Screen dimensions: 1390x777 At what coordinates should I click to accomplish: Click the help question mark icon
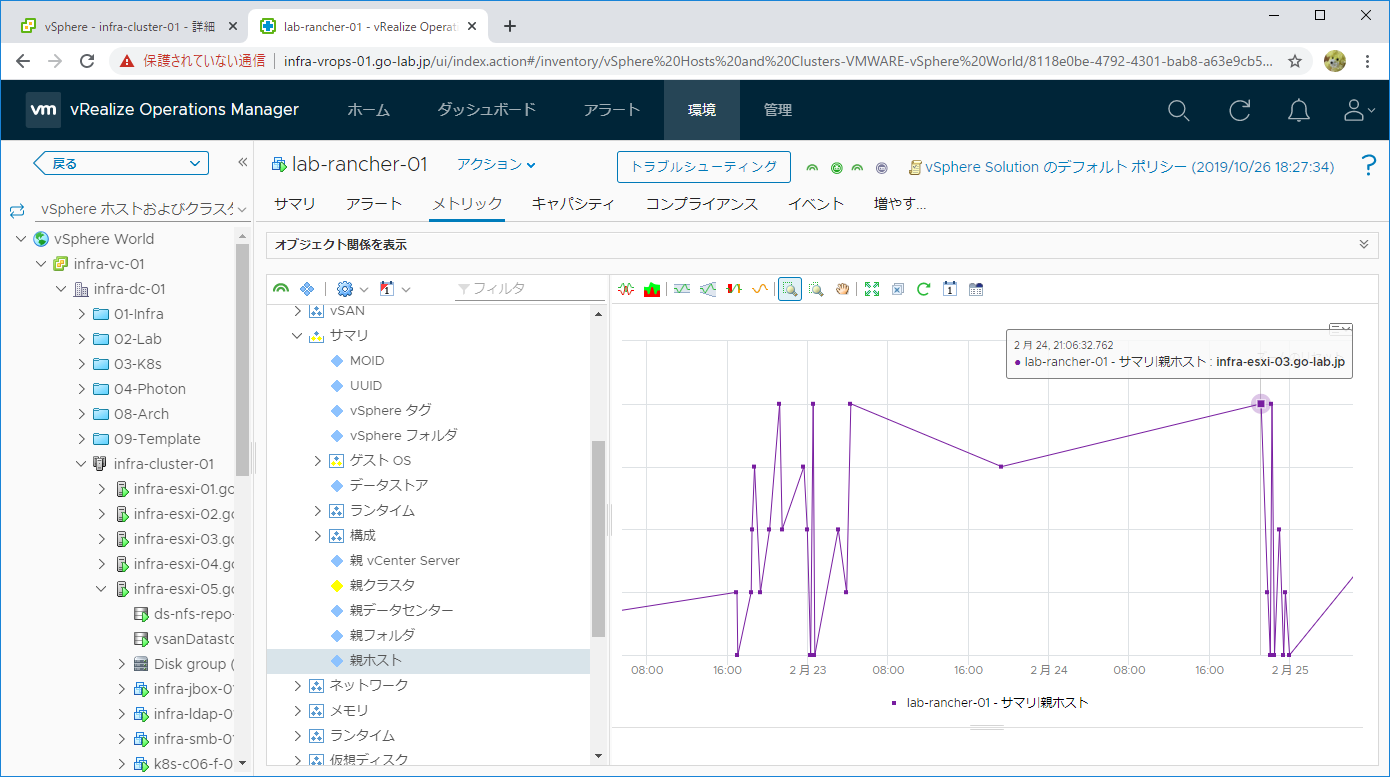(1369, 166)
